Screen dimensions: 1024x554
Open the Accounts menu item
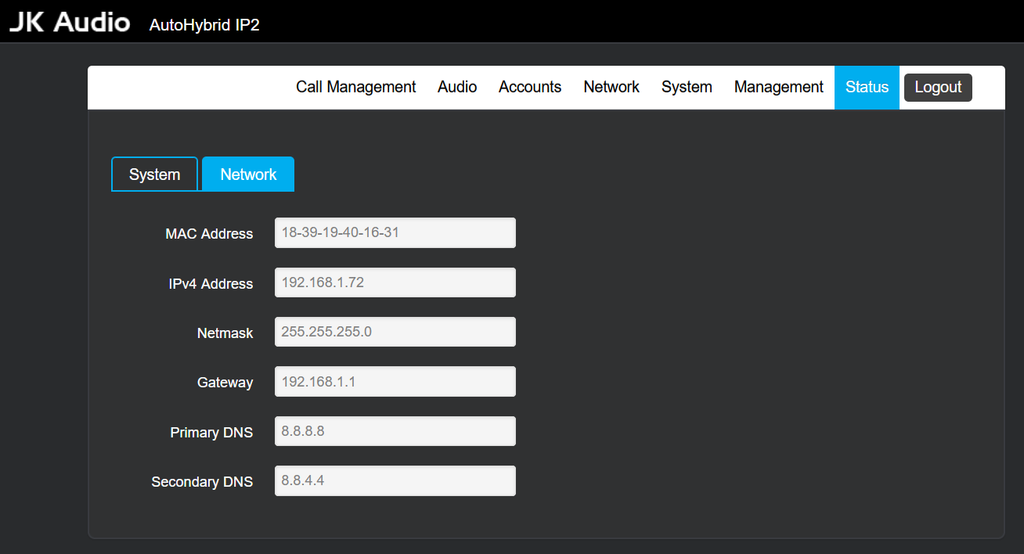coord(530,87)
